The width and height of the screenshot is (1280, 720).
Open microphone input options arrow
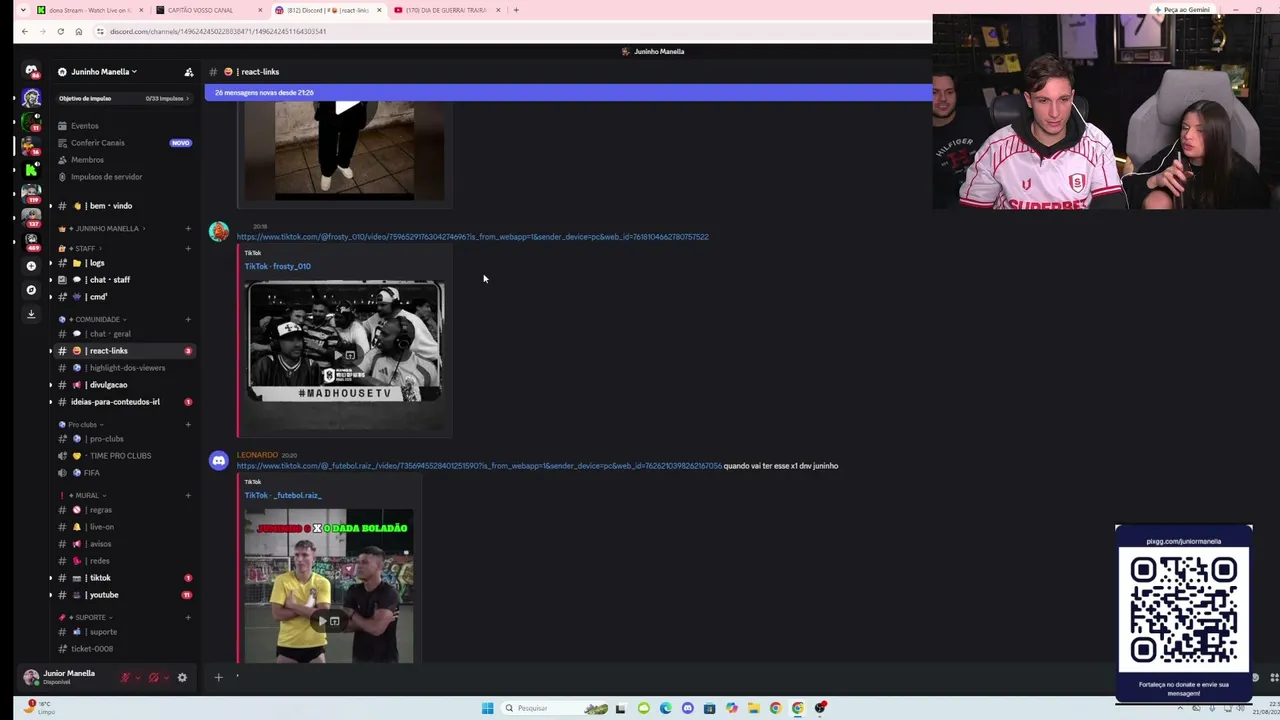[138, 677]
